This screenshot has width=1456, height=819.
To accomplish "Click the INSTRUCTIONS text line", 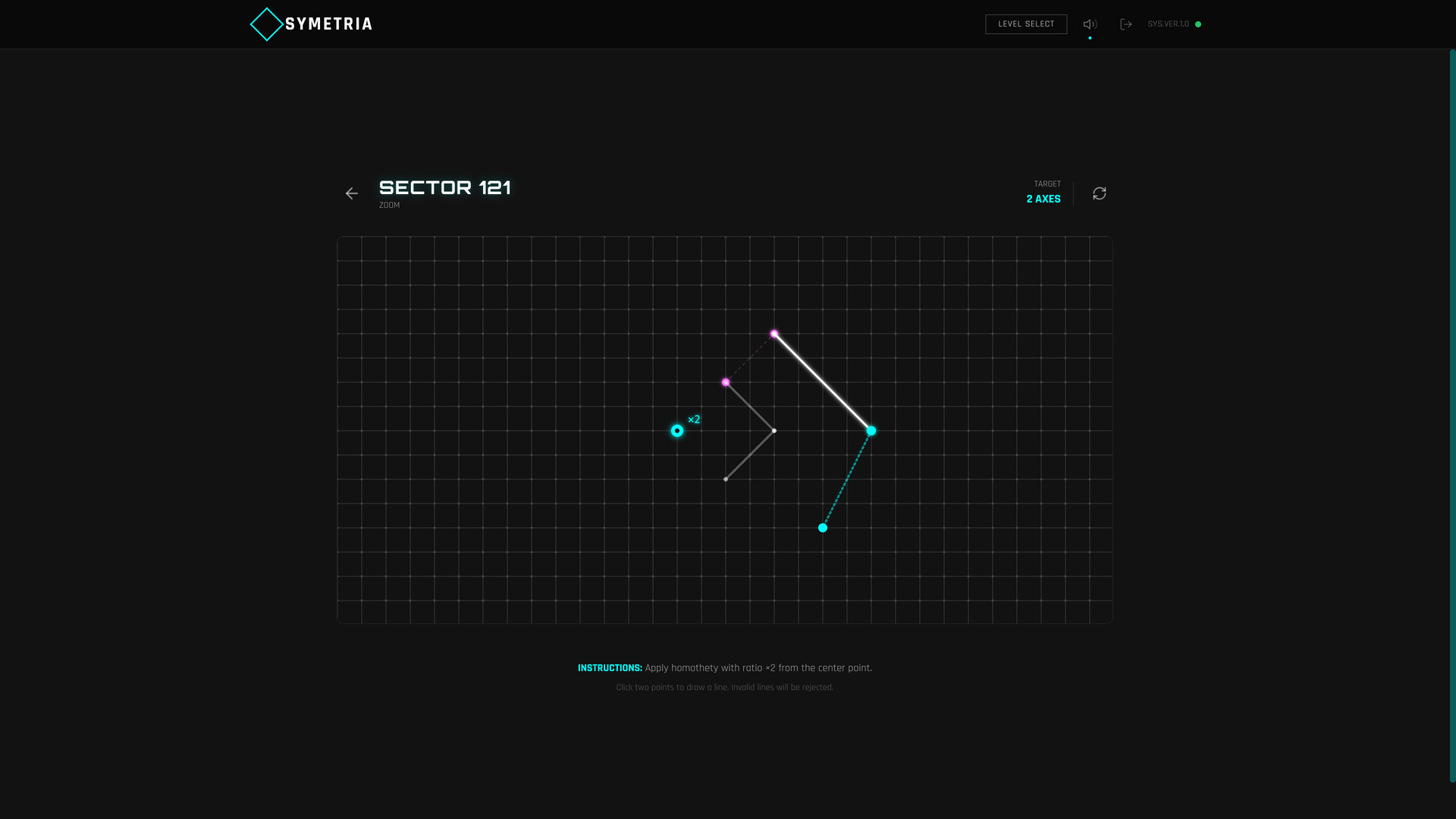I will [724, 668].
